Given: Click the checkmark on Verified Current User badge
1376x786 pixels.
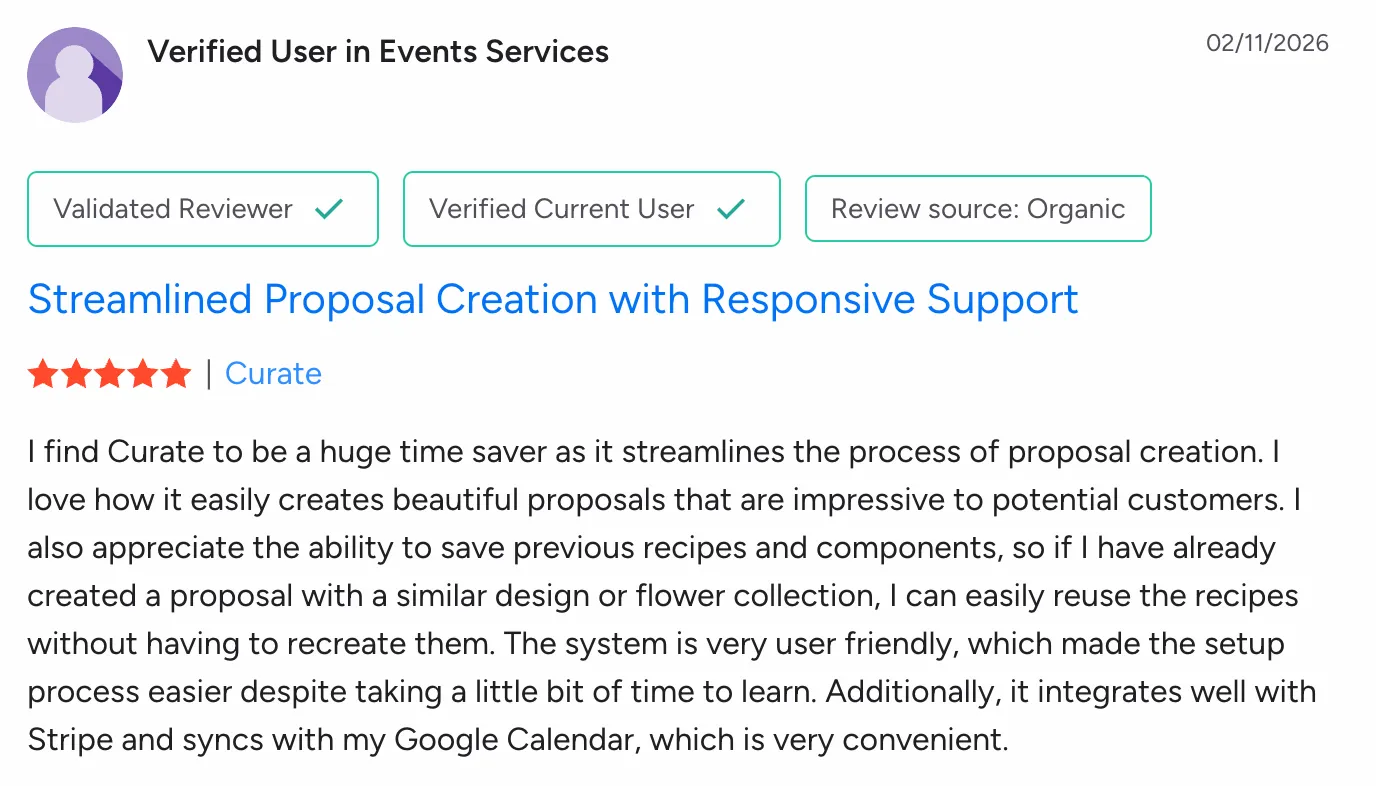Looking at the screenshot, I should pos(731,208).
